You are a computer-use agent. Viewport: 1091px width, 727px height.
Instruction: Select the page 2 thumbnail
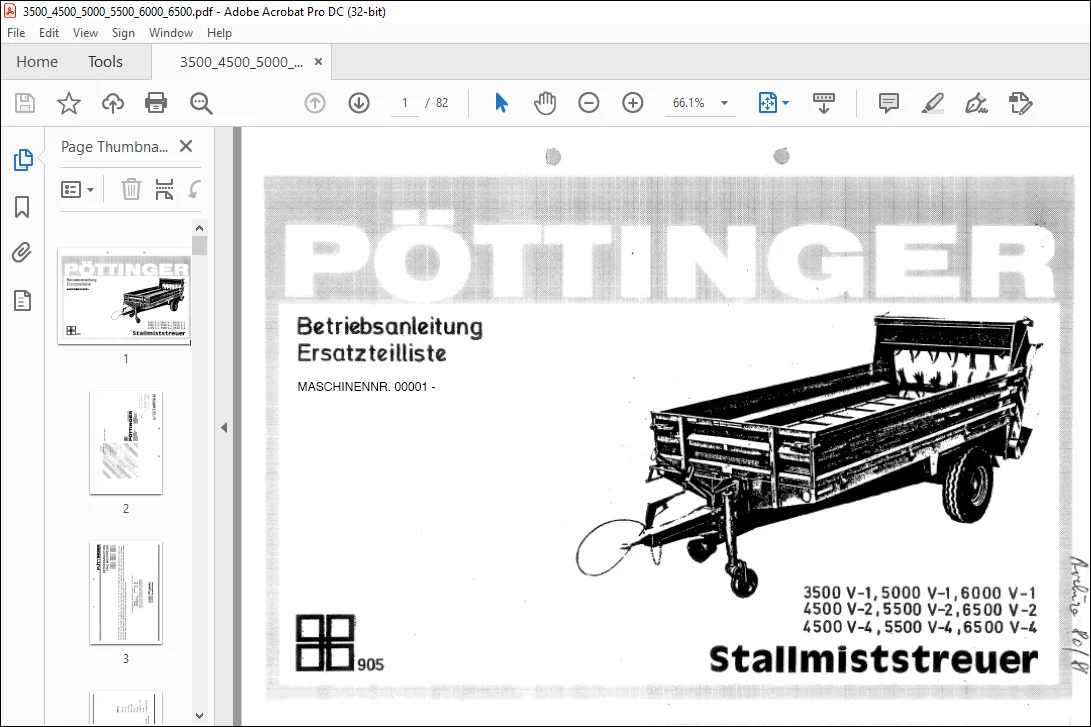click(126, 442)
